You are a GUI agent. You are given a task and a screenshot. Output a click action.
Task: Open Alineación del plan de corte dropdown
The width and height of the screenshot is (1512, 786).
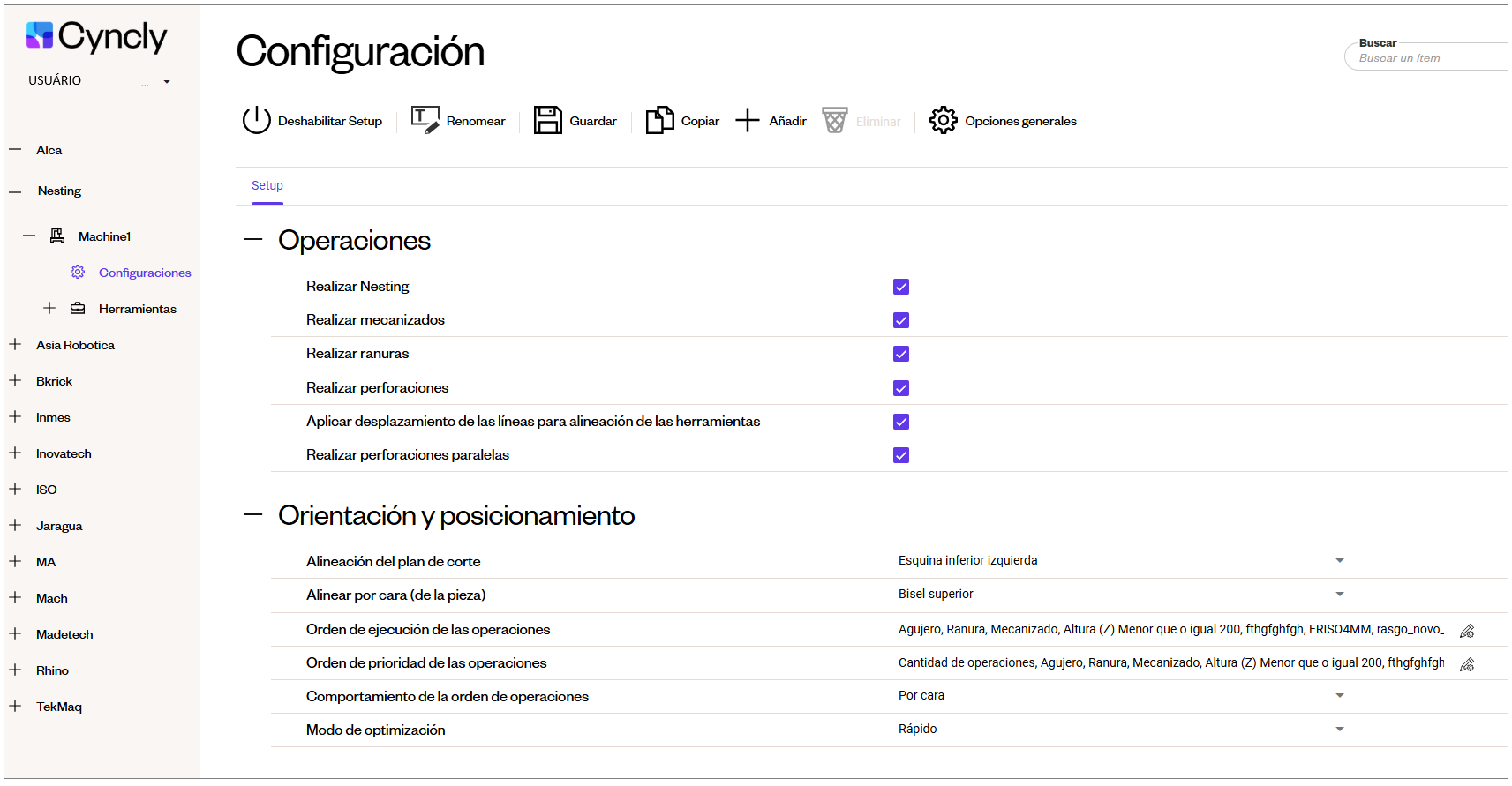click(1339, 561)
